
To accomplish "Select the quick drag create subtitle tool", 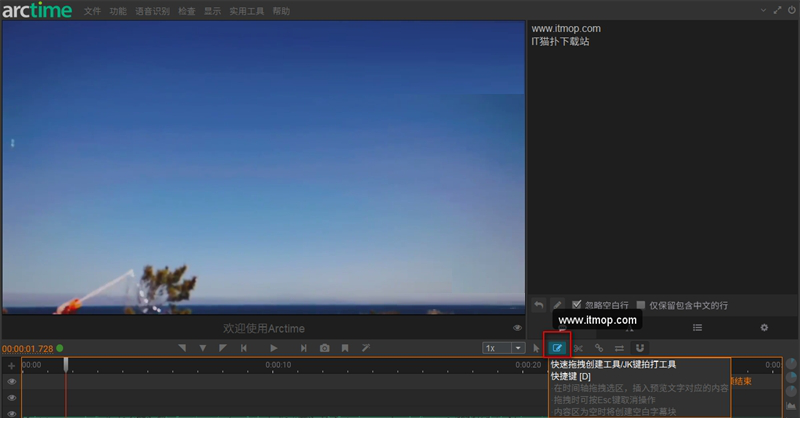I will [557, 348].
